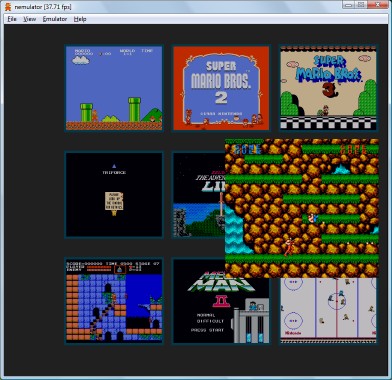Click the nemulator Mario icon in title bar
The width and height of the screenshot is (392, 380).
pos(8,7)
